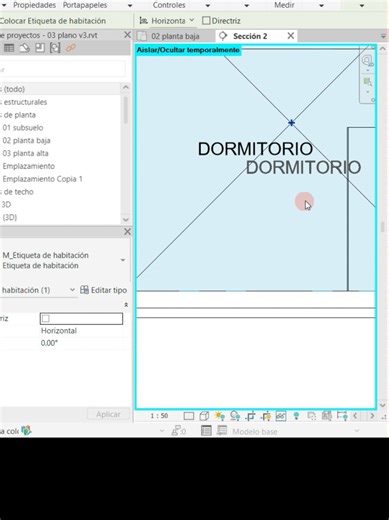Close the Properties panel
This screenshot has width=389, height=520.
tap(127, 231)
